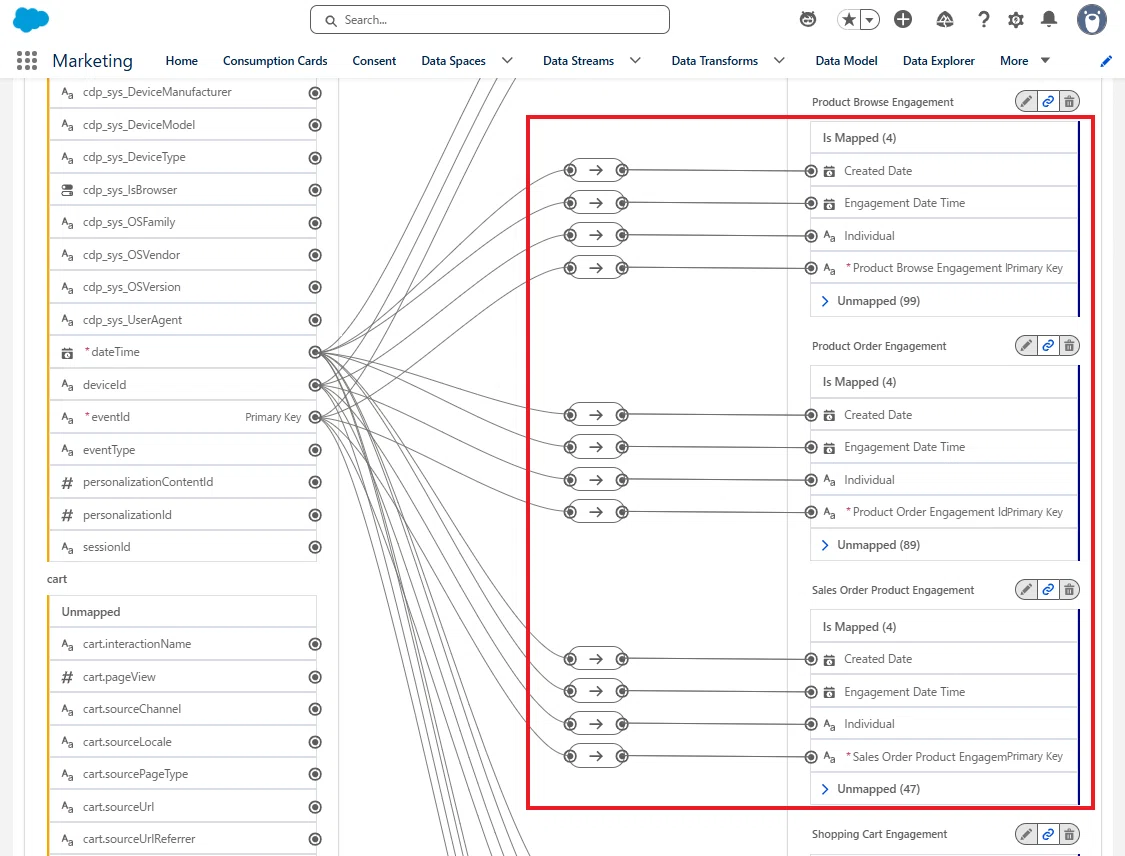The image size is (1125, 856).
Task: Click link icon for Shopping Cart Engagement
Action: pos(1048,834)
